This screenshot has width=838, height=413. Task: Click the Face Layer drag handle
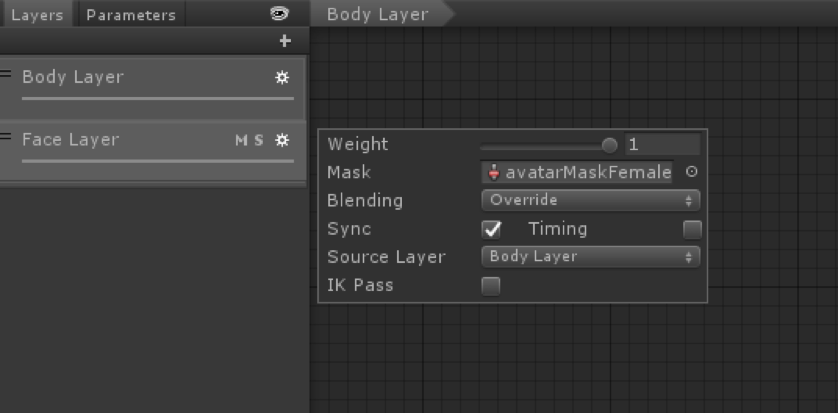(6, 136)
